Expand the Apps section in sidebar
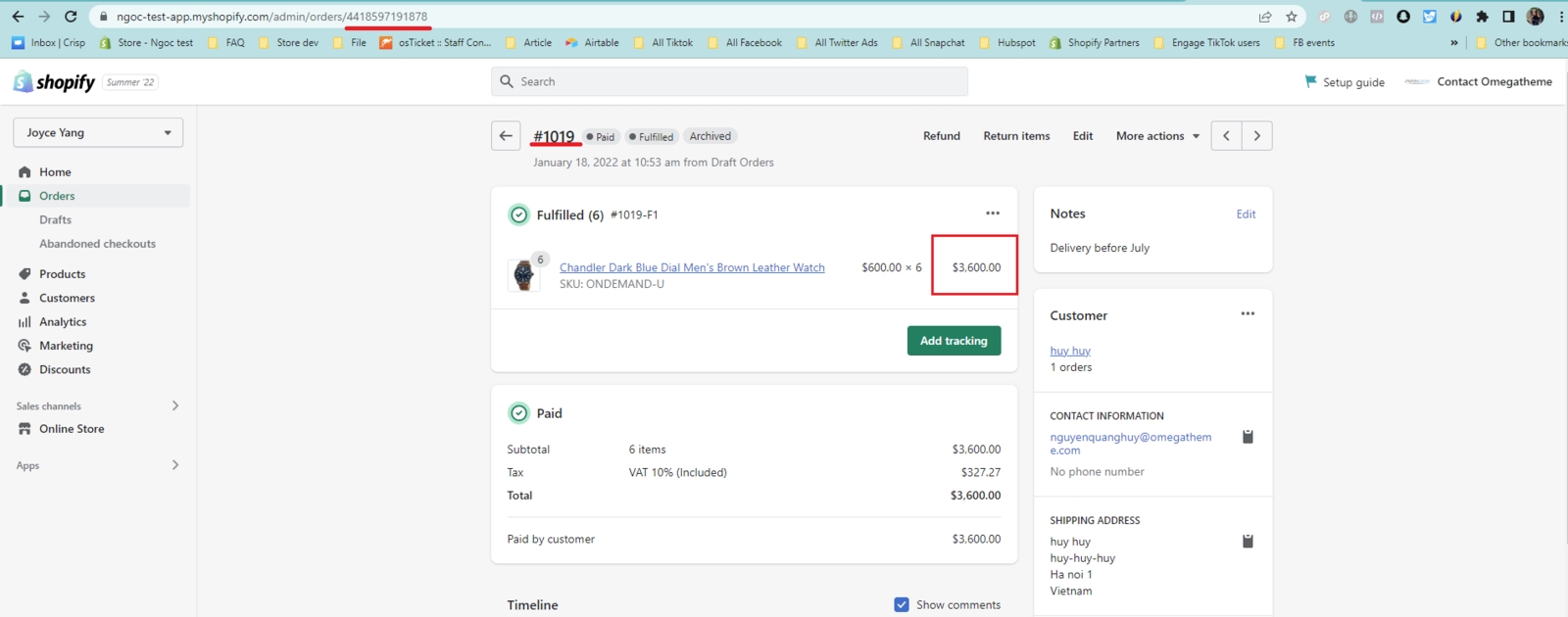Viewport: 1568px width, 617px height. tap(175, 465)
